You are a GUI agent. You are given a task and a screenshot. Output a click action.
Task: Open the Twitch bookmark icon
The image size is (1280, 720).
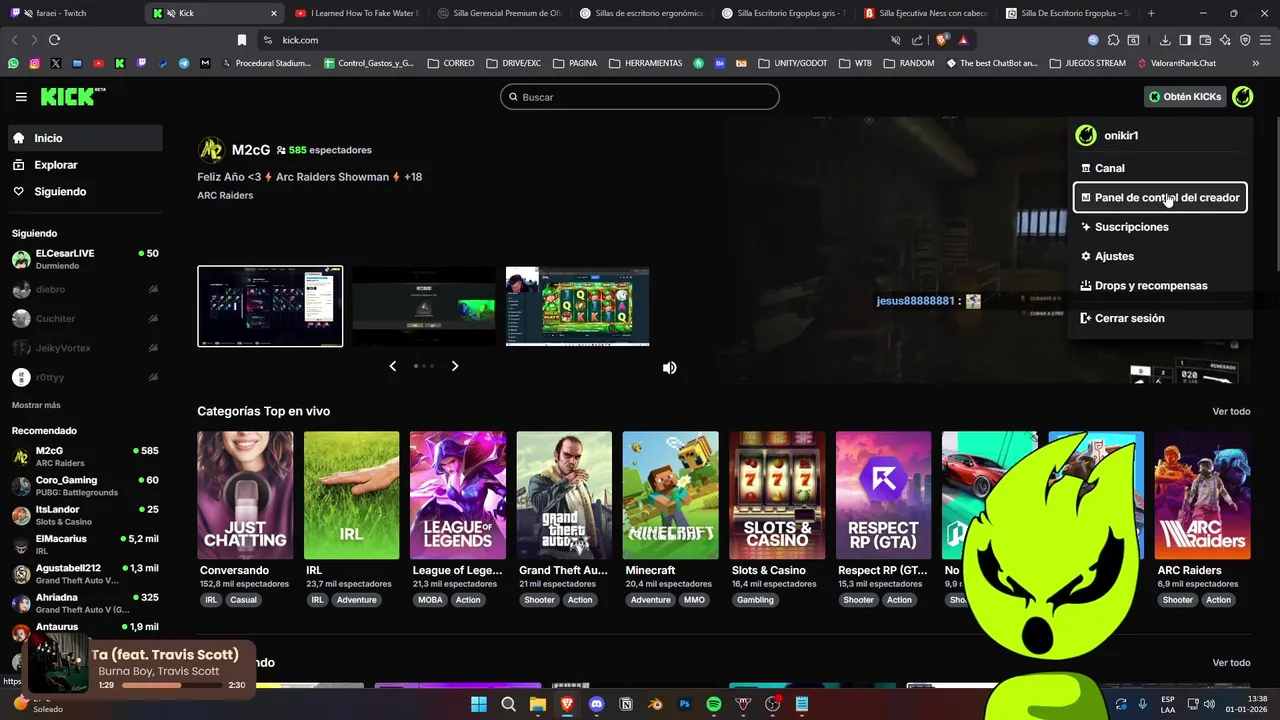pyautogui.click(x=141, y=63)
